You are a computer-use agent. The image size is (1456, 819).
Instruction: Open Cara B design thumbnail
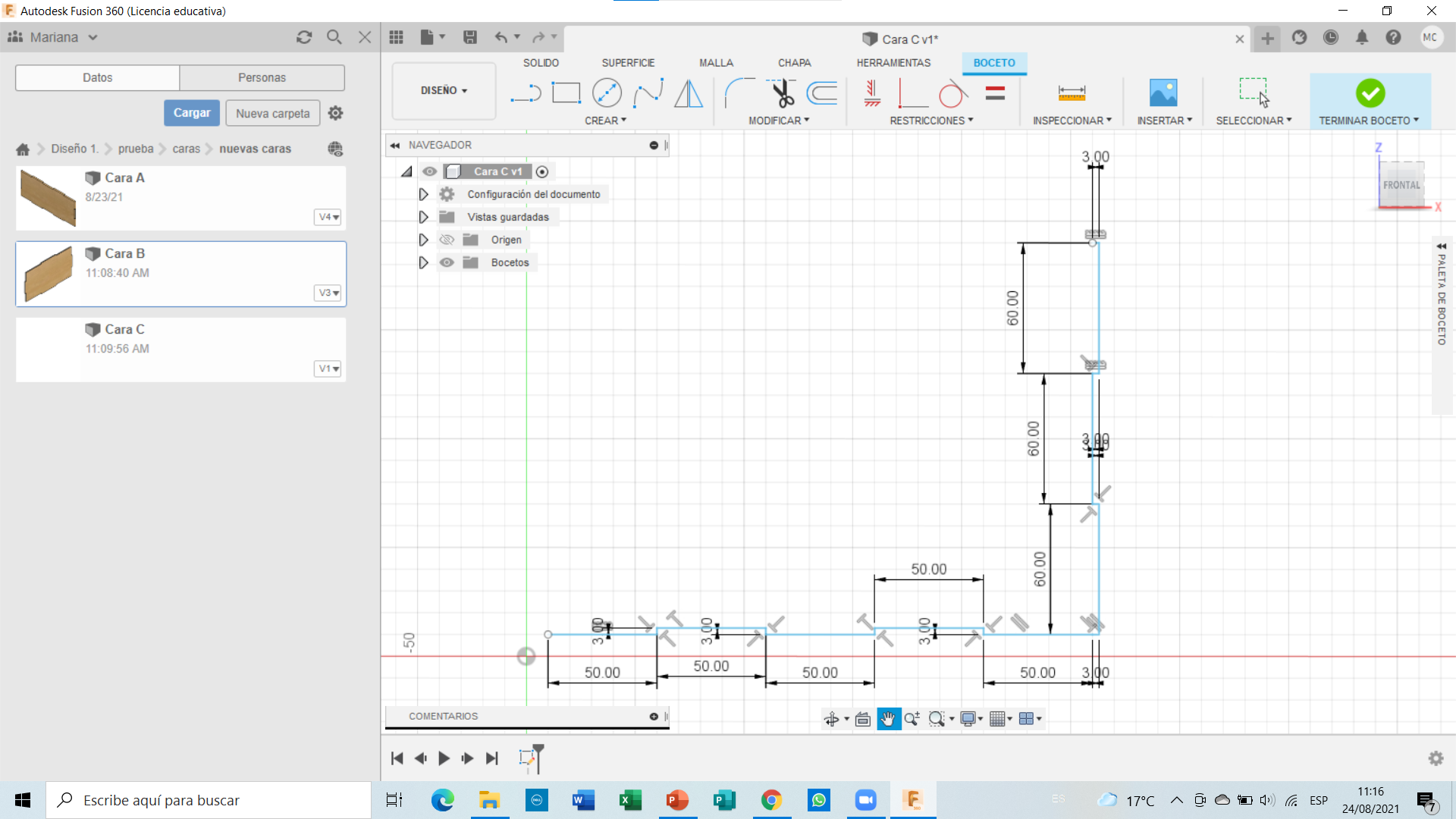click(49, 274)
